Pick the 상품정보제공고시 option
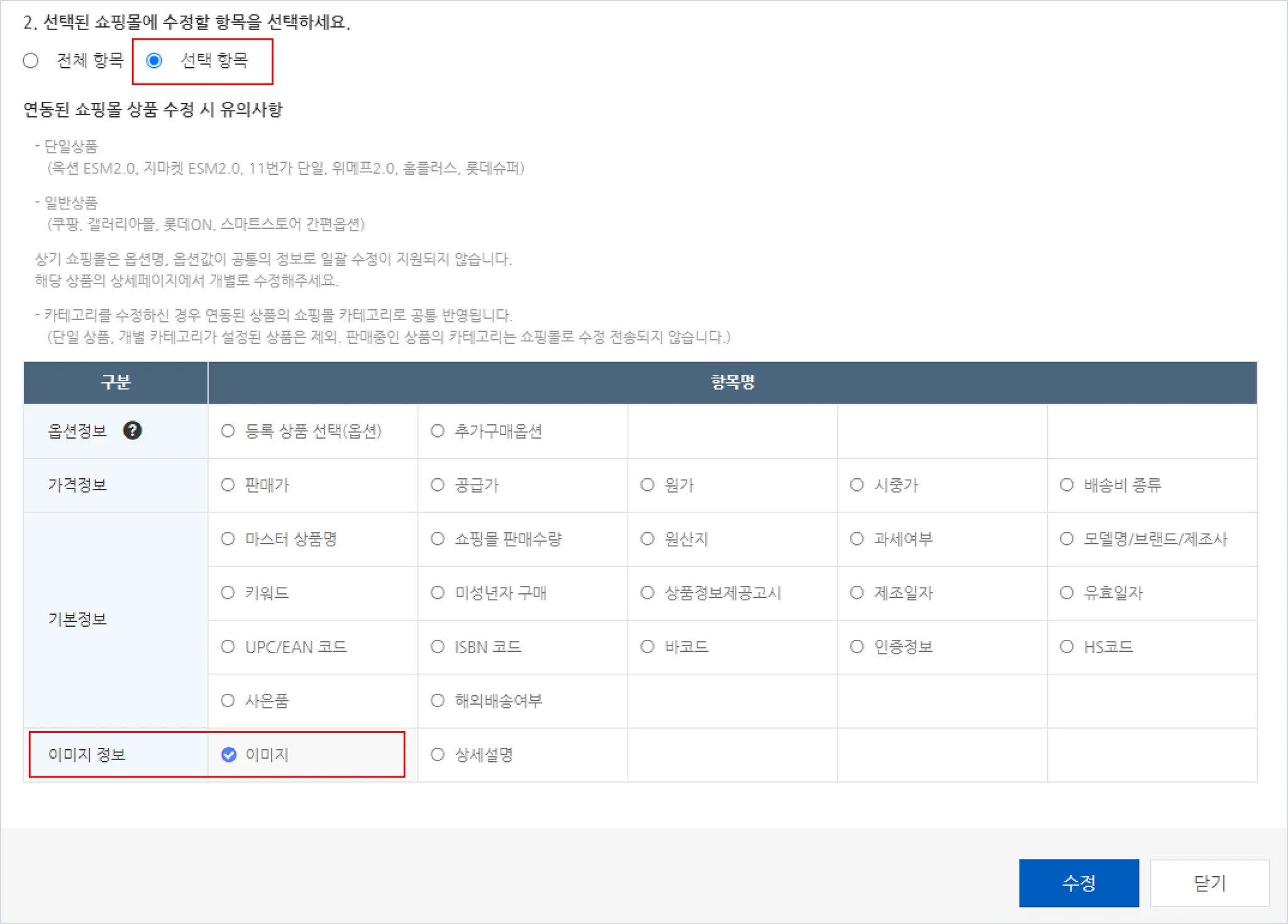The height and width of the screenshot is (924, 1288). pos(647,593)
